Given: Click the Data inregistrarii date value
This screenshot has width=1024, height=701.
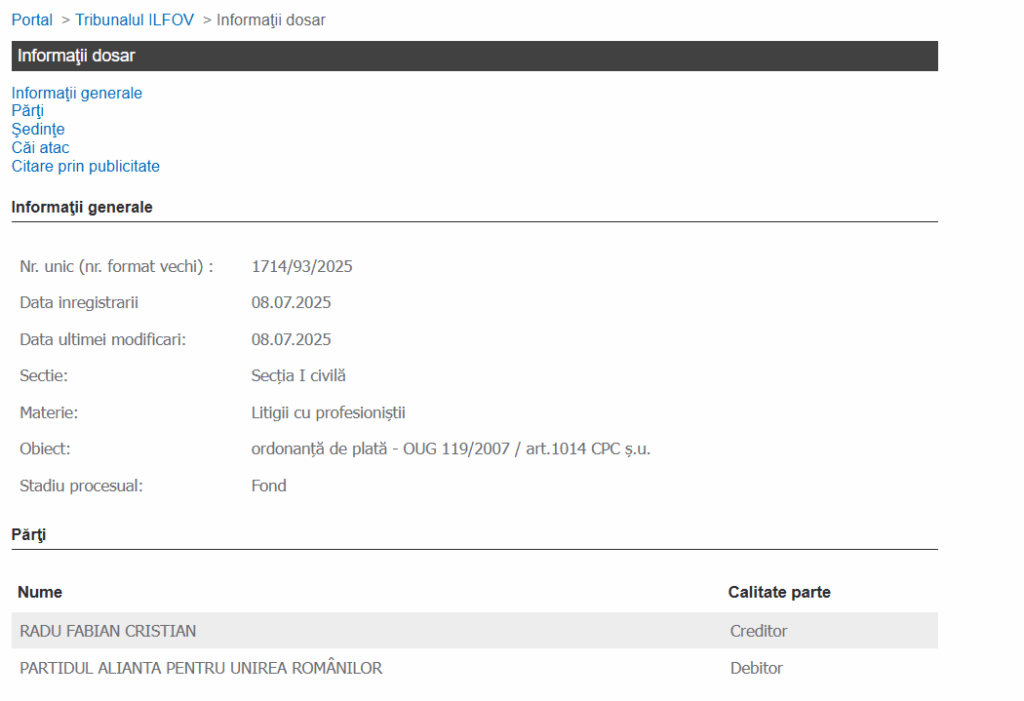Looking at the screenshot, I should (x=291, y=303).
